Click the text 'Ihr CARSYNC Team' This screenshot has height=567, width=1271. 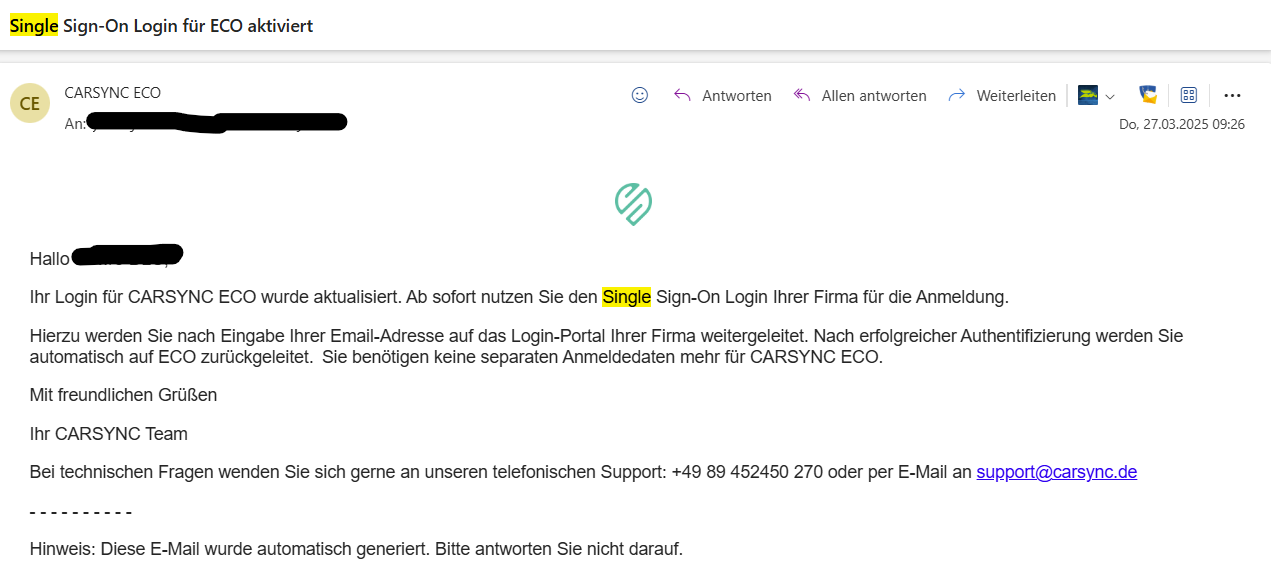tap(108, 433)
